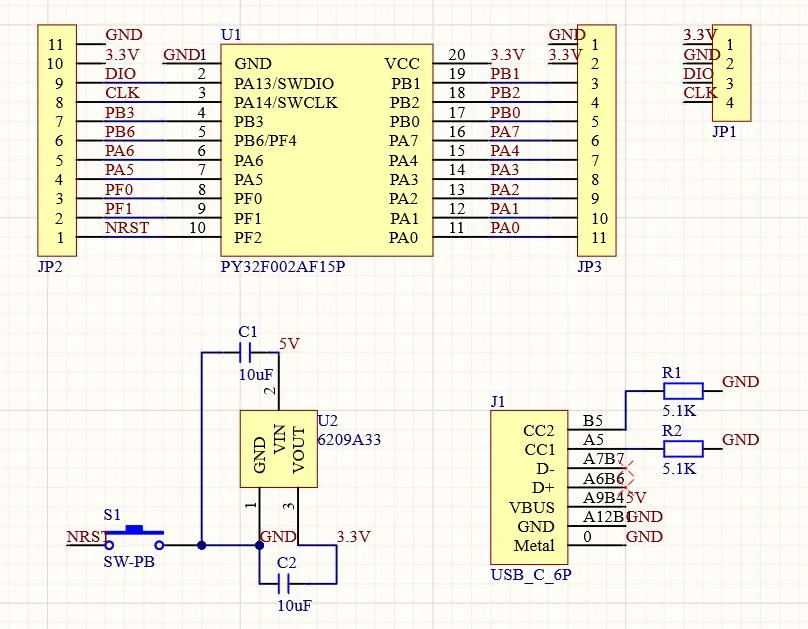Click the NRST net label beside switch S1
The image size is (808, 629).
[85, 537]
